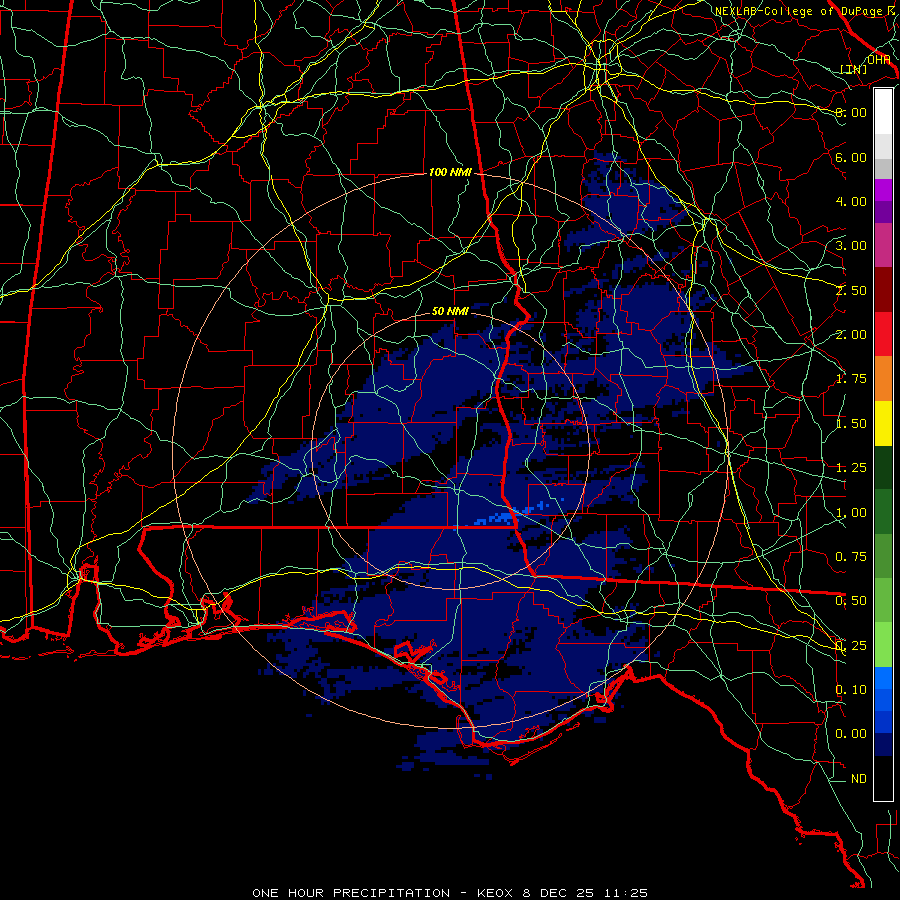Image resolution: width=900 pixels, height=900 pixels.
Task: Select the navy swatch below 0.00
Action: click(x=883, y=745)
